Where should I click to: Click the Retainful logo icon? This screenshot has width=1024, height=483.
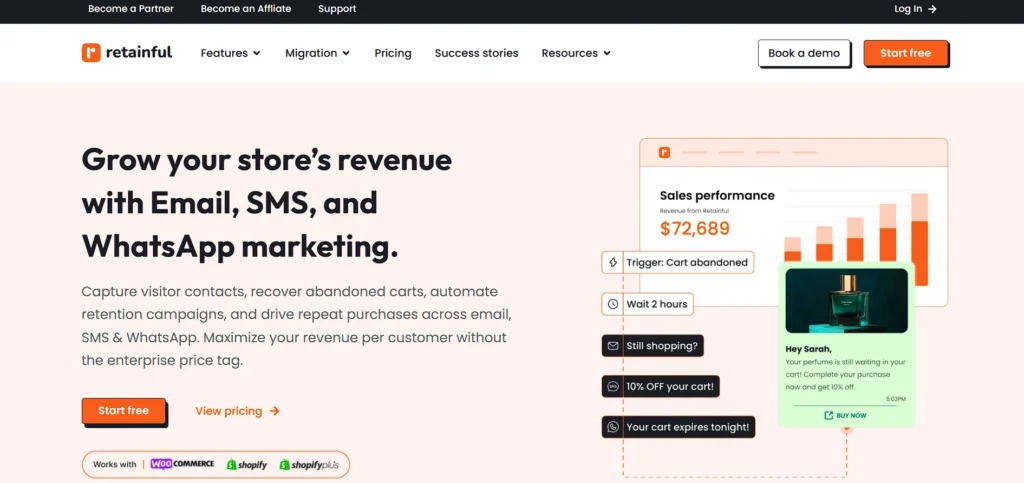pyautogui.click(x=91, y=53)
